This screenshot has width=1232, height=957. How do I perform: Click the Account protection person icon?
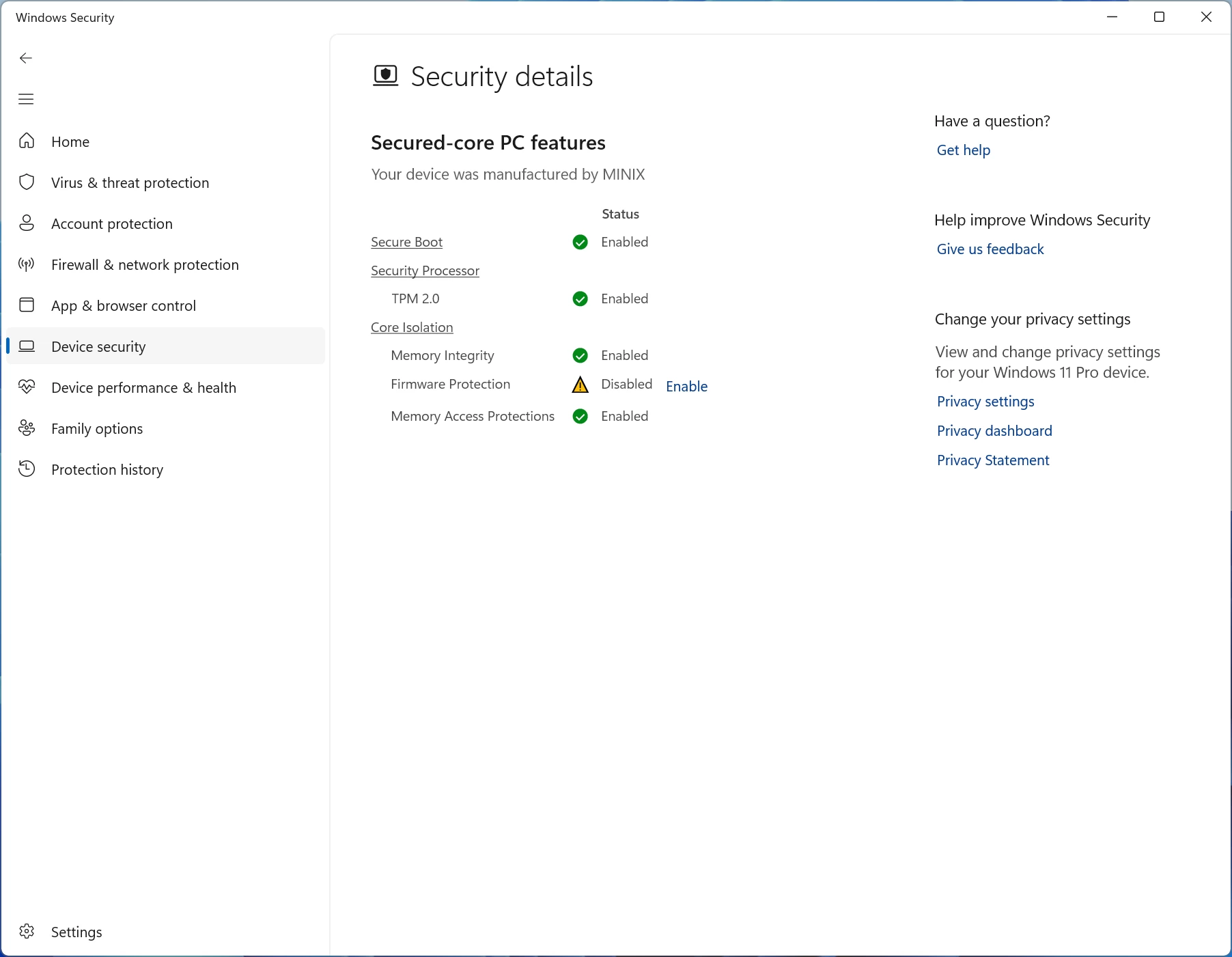pyautogui.click(x=27, y=223)
